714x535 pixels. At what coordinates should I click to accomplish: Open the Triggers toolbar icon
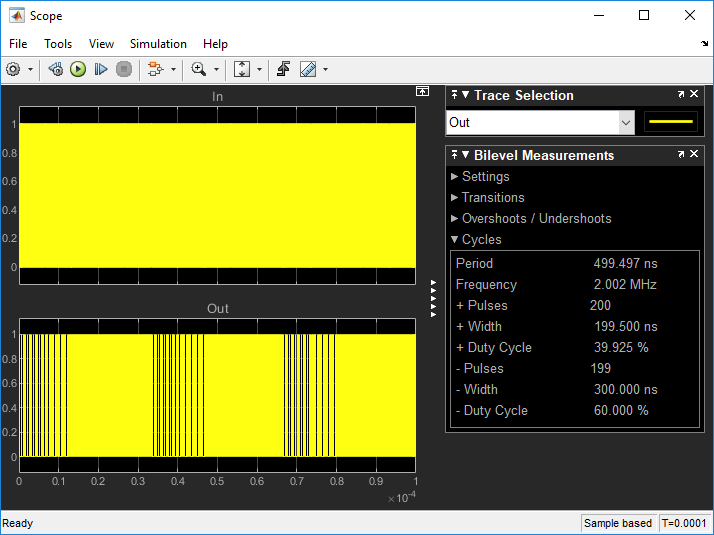284,69
